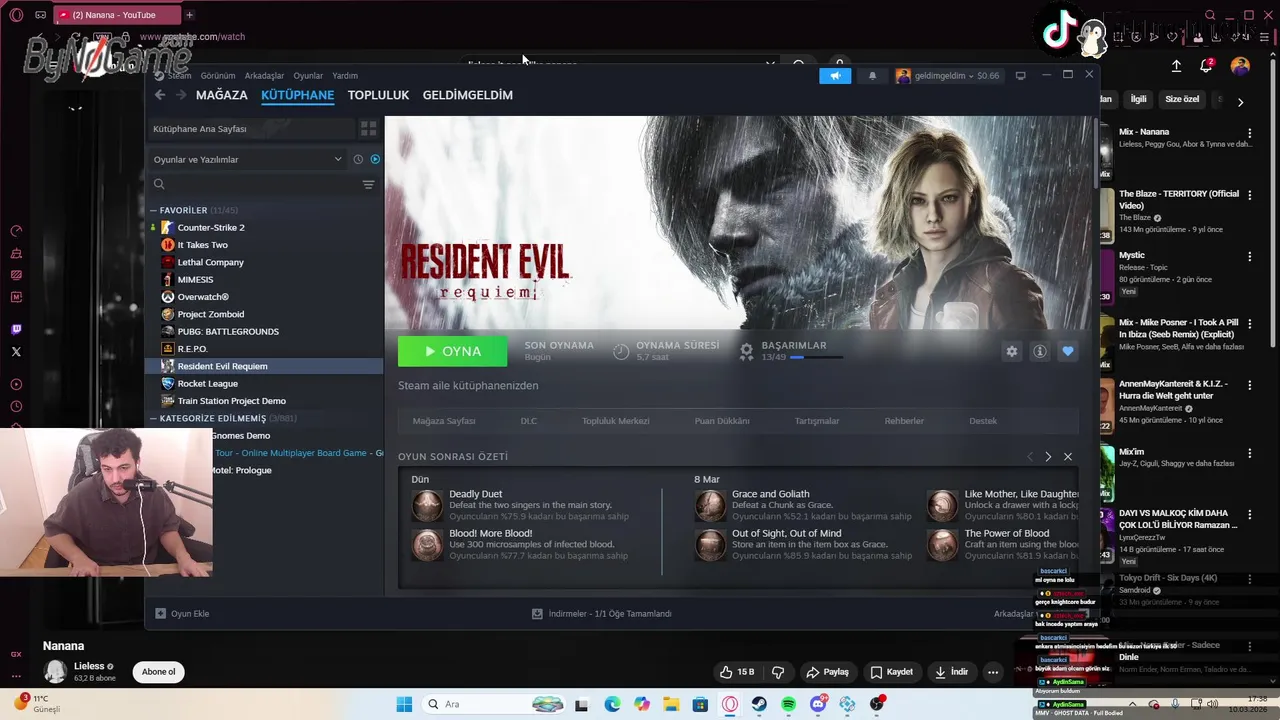Click İndir button under video
This screenshot has height=720, width=1280.
click(x=952, y=672)
